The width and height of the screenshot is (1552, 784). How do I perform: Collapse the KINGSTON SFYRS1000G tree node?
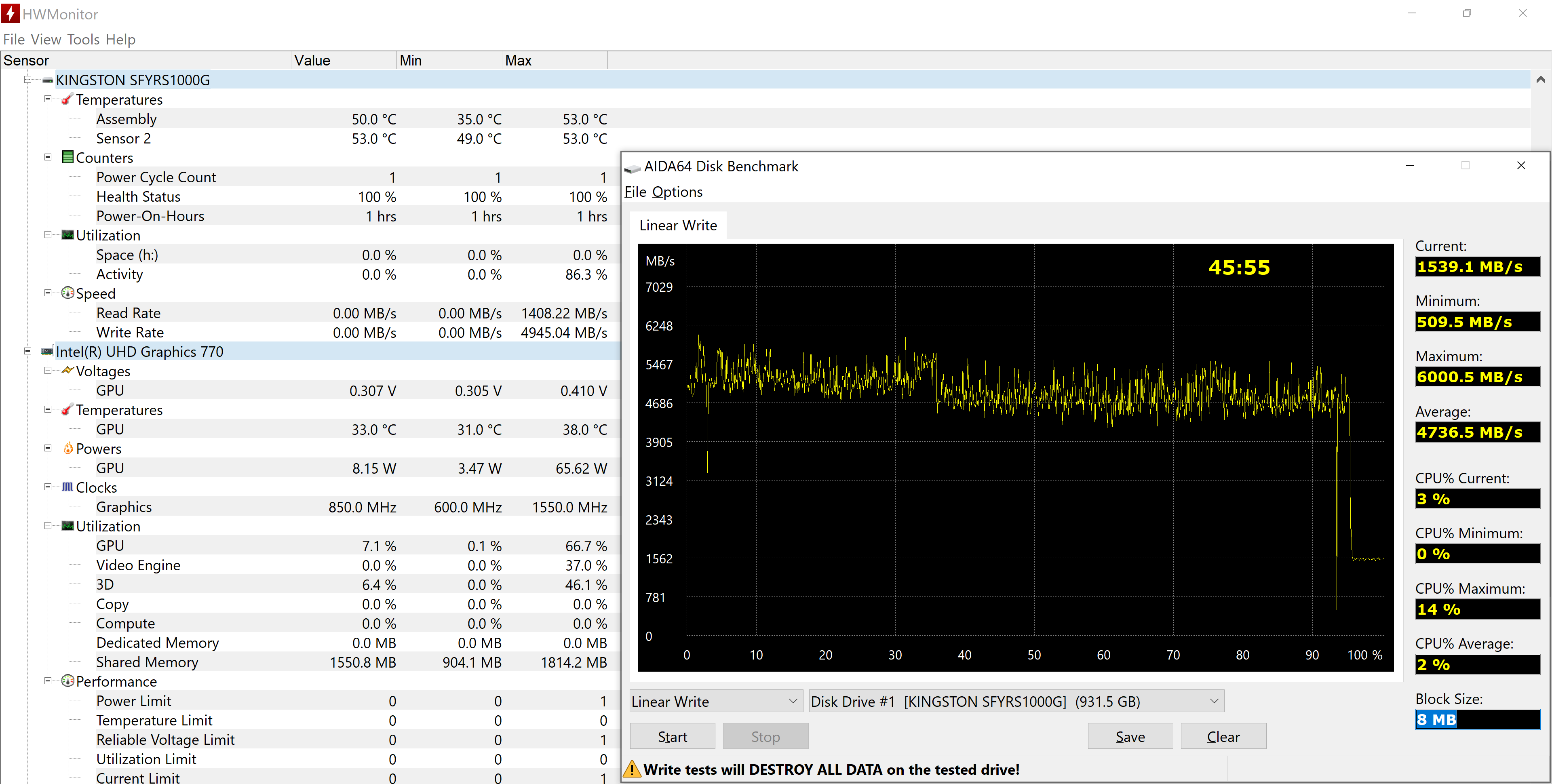coord(28,80)
